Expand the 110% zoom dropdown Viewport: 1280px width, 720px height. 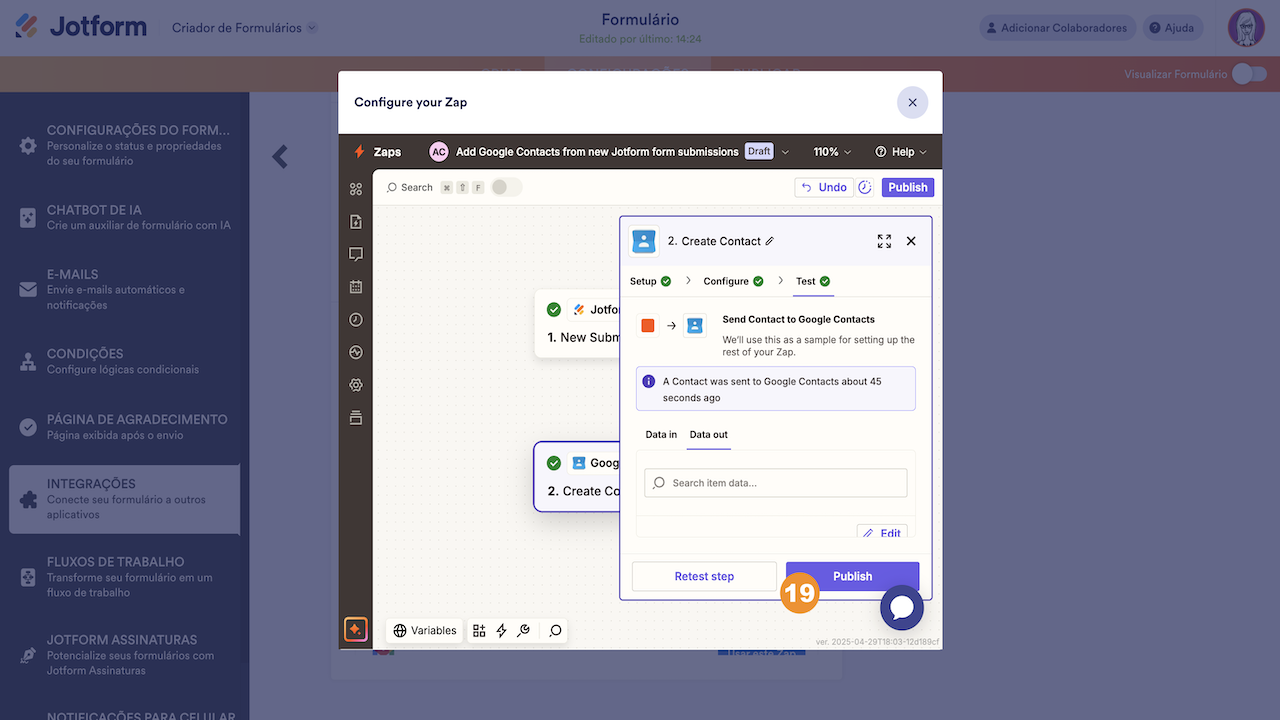[832, 152]
